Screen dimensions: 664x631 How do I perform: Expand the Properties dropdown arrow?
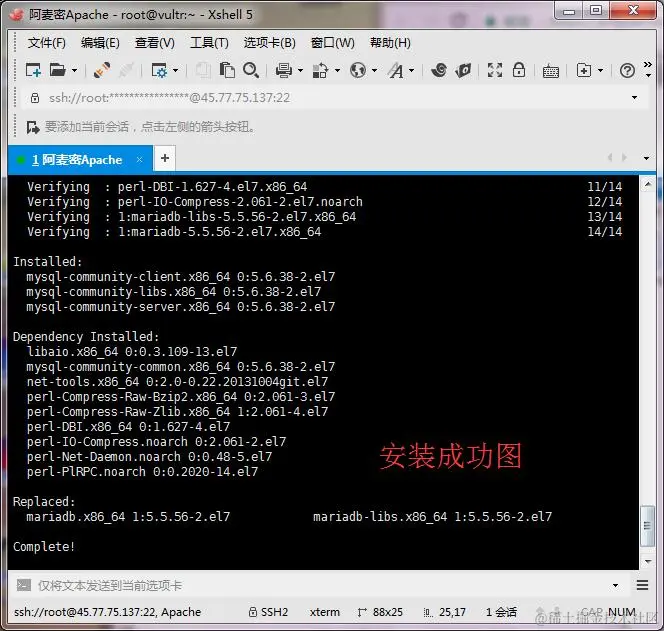click(175, 70)
